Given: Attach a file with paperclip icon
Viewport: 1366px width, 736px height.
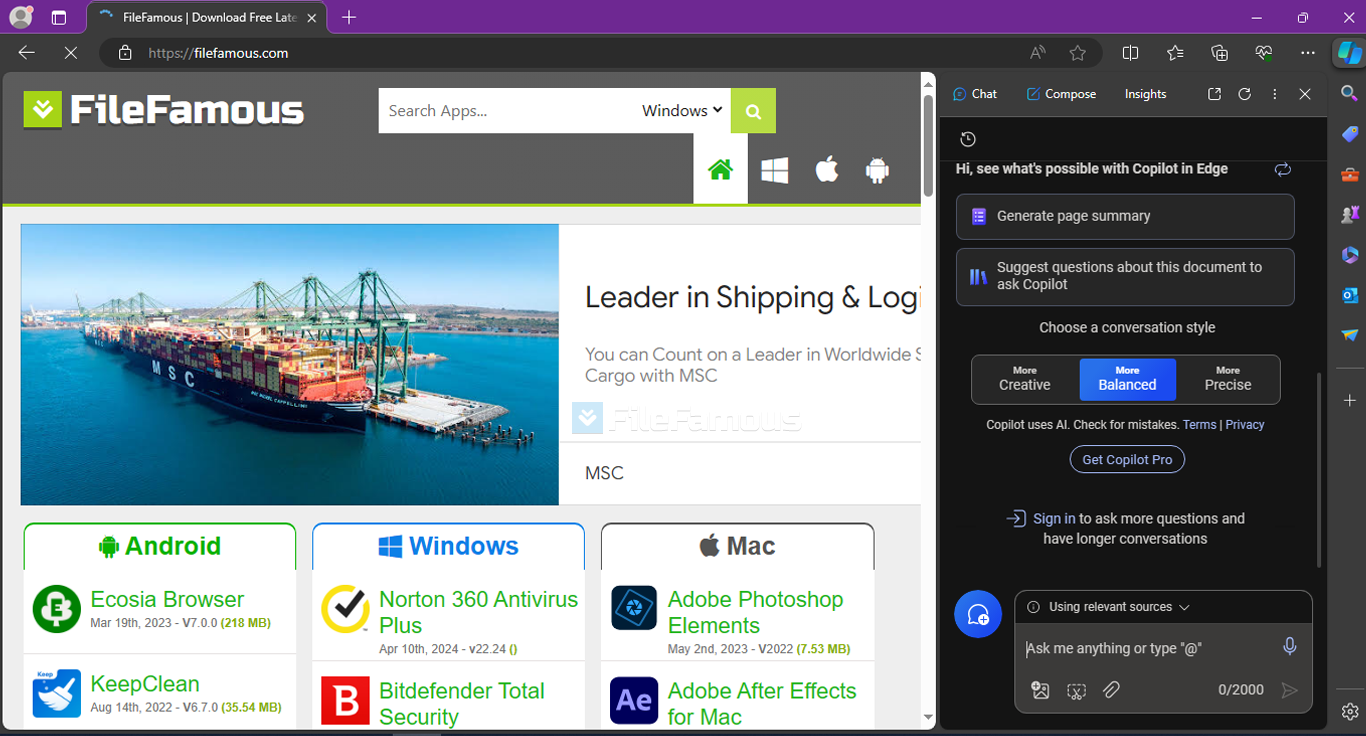Looking at the screenshot, I should tap(1111, 690).
